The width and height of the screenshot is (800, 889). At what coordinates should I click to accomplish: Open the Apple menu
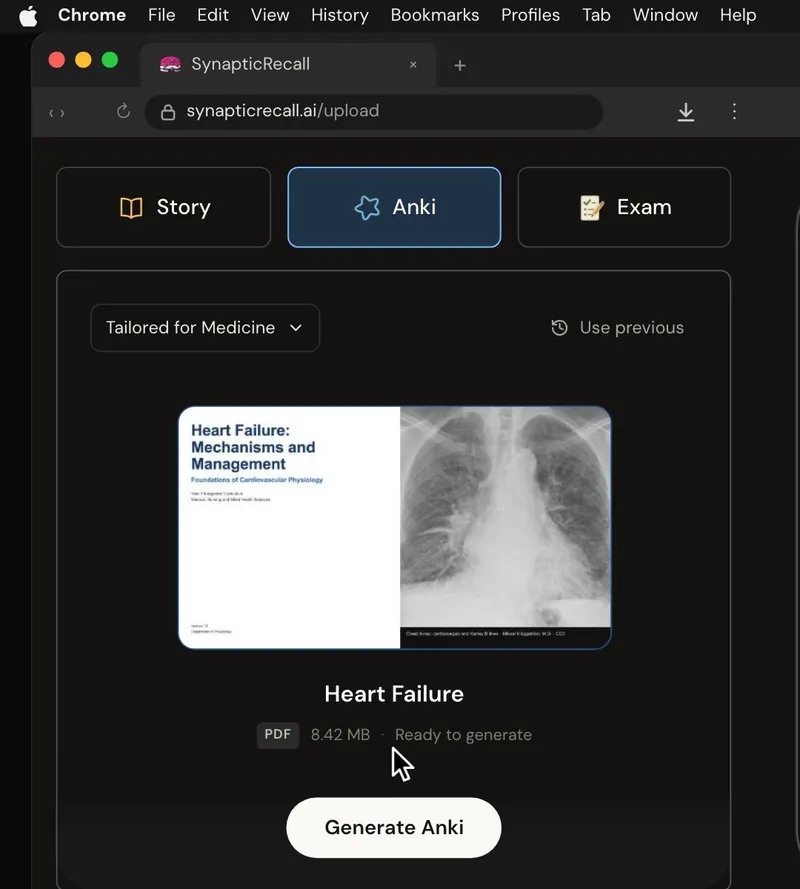28,16
